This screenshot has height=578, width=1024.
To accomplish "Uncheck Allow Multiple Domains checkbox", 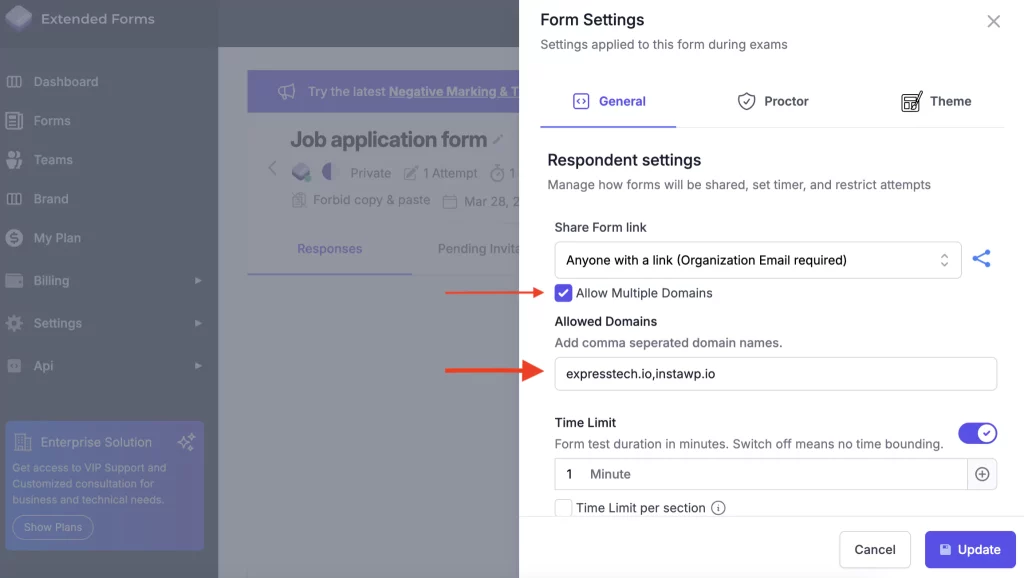I will pyautogui.click(x=564, y=293).
